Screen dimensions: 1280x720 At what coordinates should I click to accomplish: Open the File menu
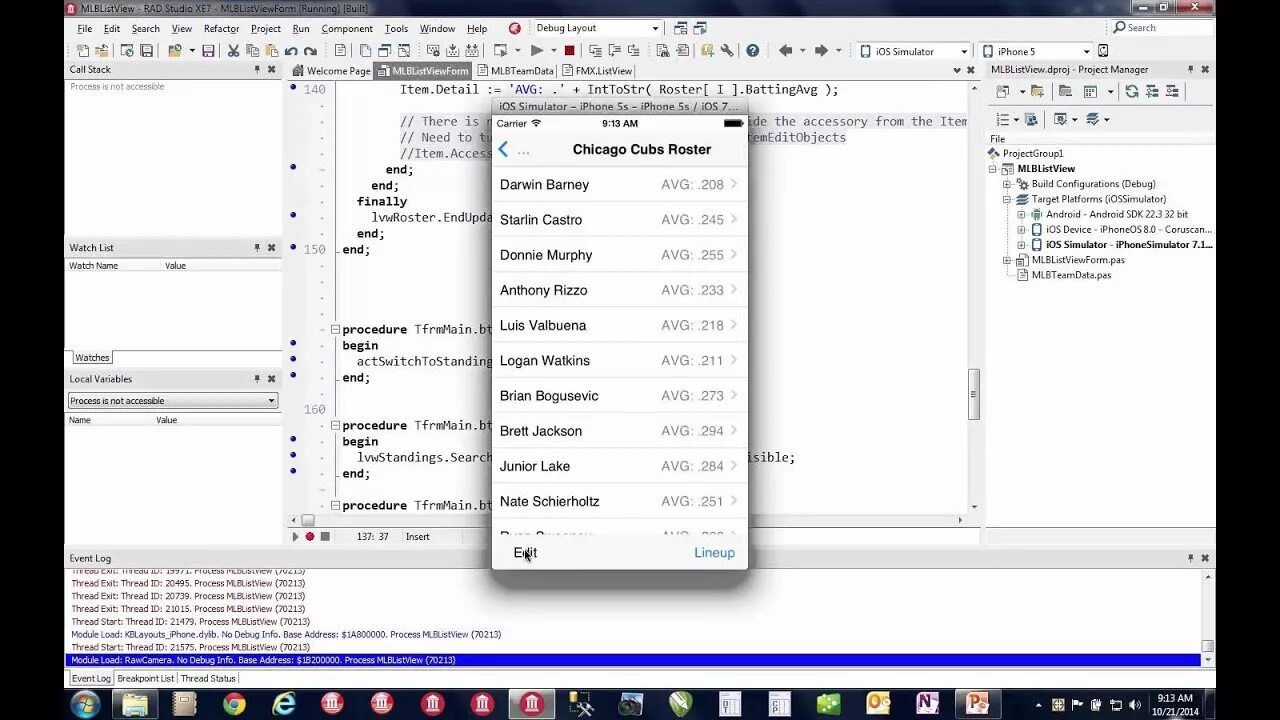85,29
